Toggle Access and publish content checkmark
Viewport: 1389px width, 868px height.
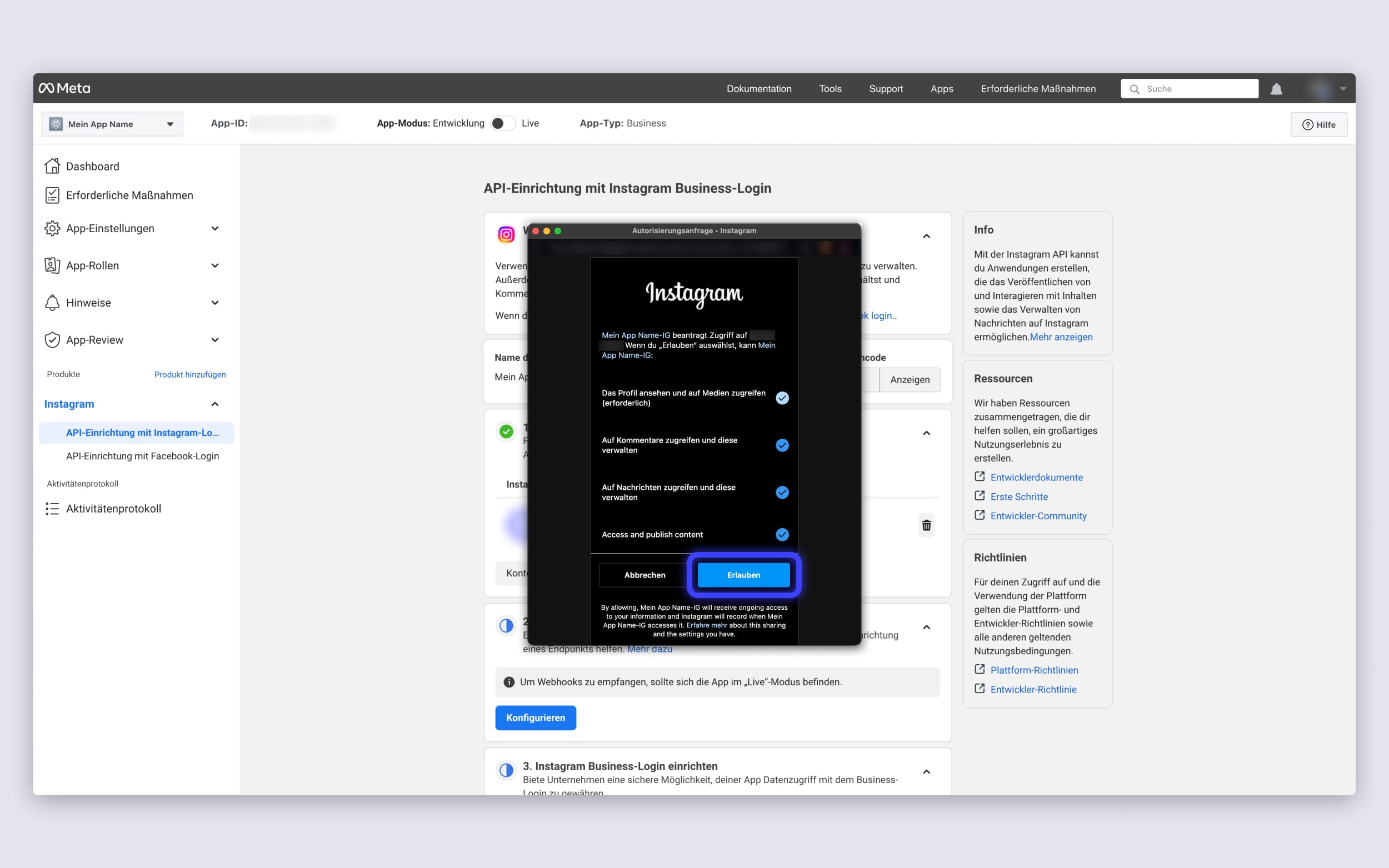(782, 534)
